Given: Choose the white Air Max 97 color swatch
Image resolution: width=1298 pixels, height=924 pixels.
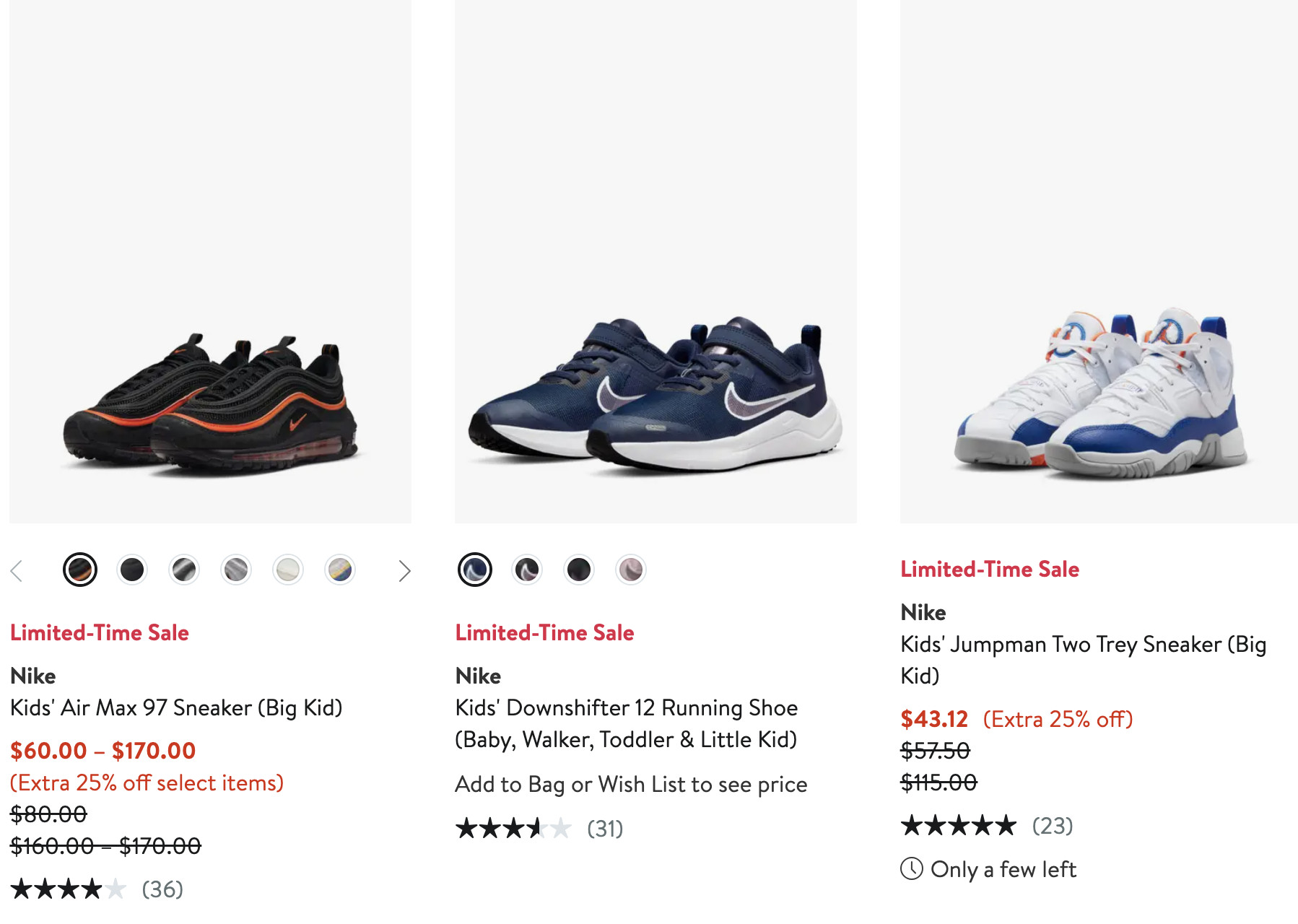Looking at the screenshot, I should (288, 570).
